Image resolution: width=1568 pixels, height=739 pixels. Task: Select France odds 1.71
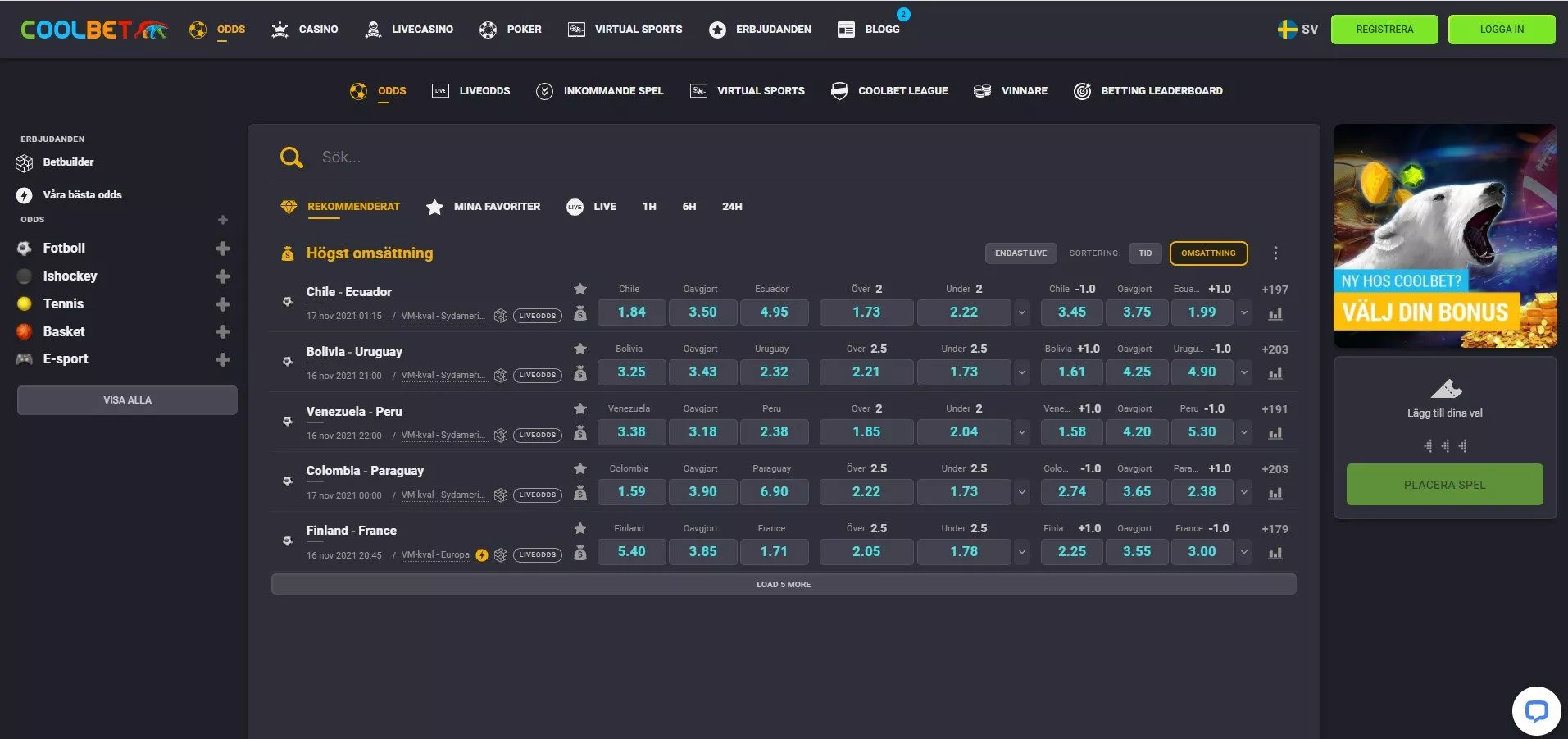[x=774, y=552]
